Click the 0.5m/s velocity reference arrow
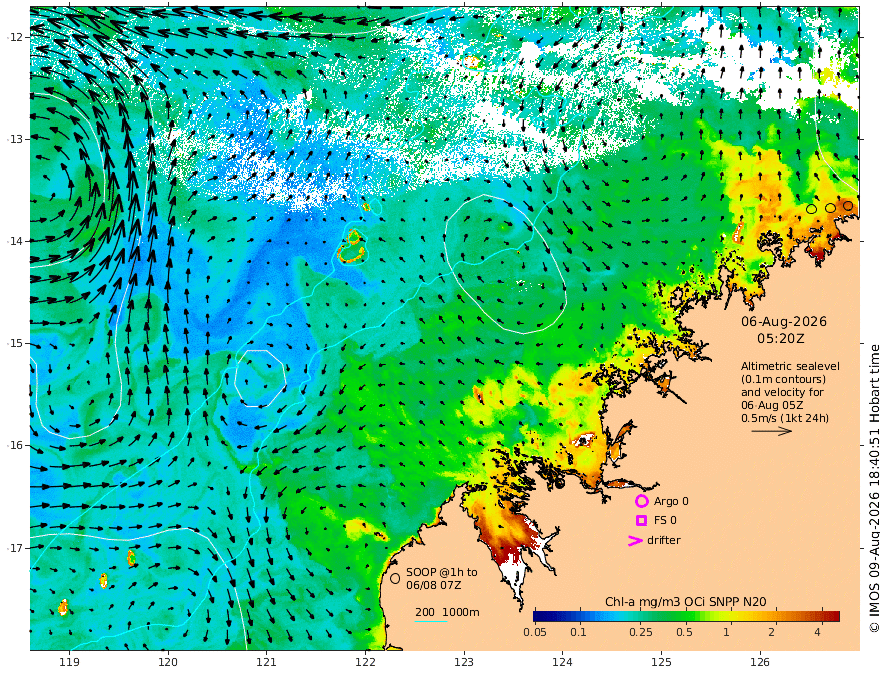This screenshot has height=680, width=880. (772, 431)
